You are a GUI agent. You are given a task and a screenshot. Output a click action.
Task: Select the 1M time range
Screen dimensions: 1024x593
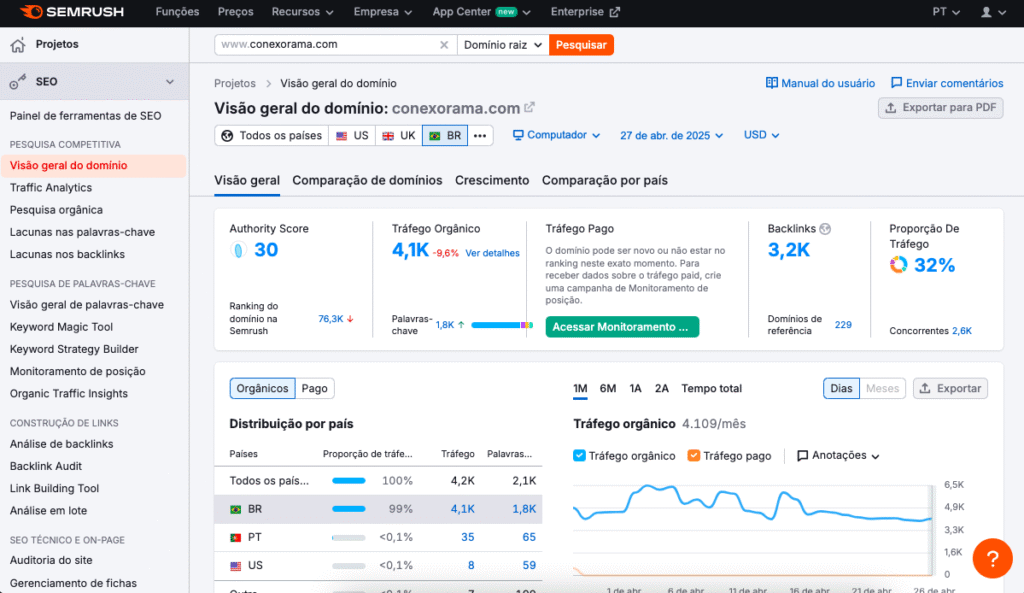pos(580,389)
